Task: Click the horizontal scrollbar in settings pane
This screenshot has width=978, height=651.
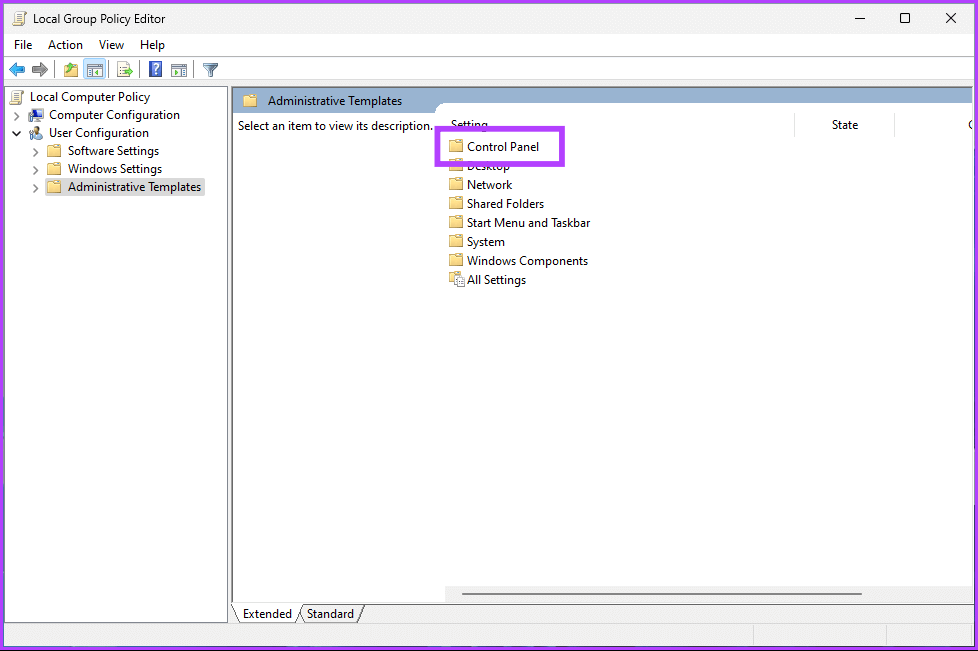Action: (661, 594)
